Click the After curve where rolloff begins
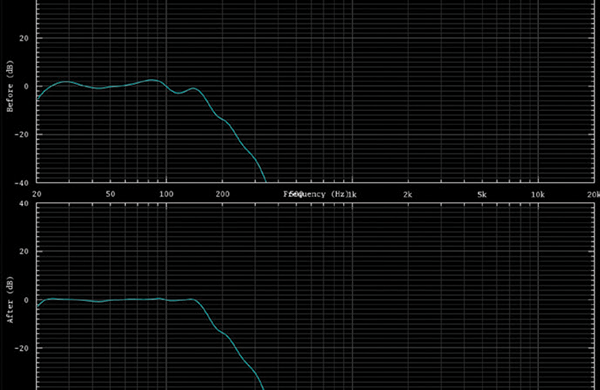The image size is (600, 390). pyautogui.click(x=193, y=300)
